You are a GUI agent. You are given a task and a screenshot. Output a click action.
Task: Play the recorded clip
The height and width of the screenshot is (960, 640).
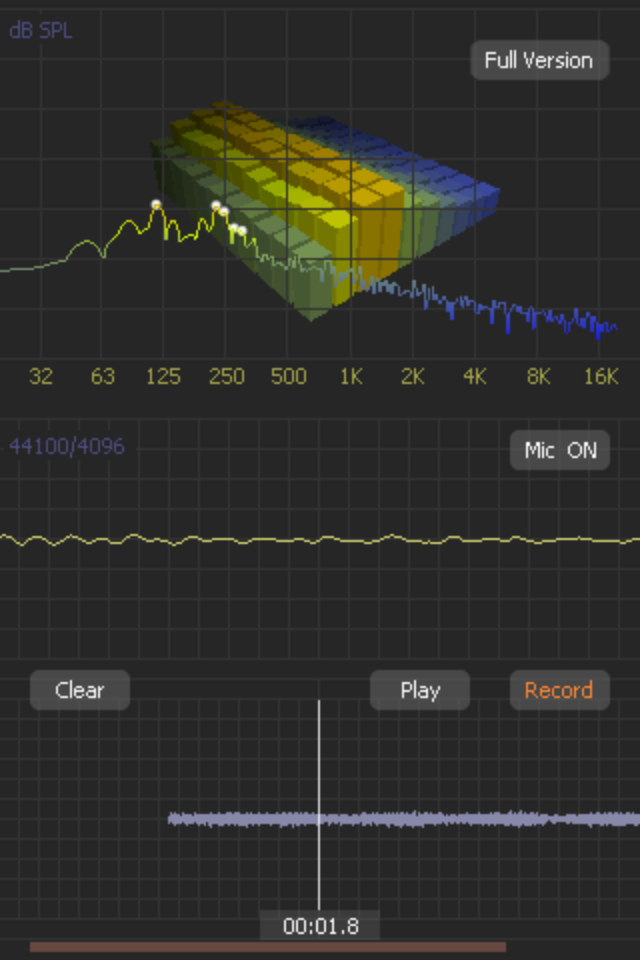coord(420,690)
